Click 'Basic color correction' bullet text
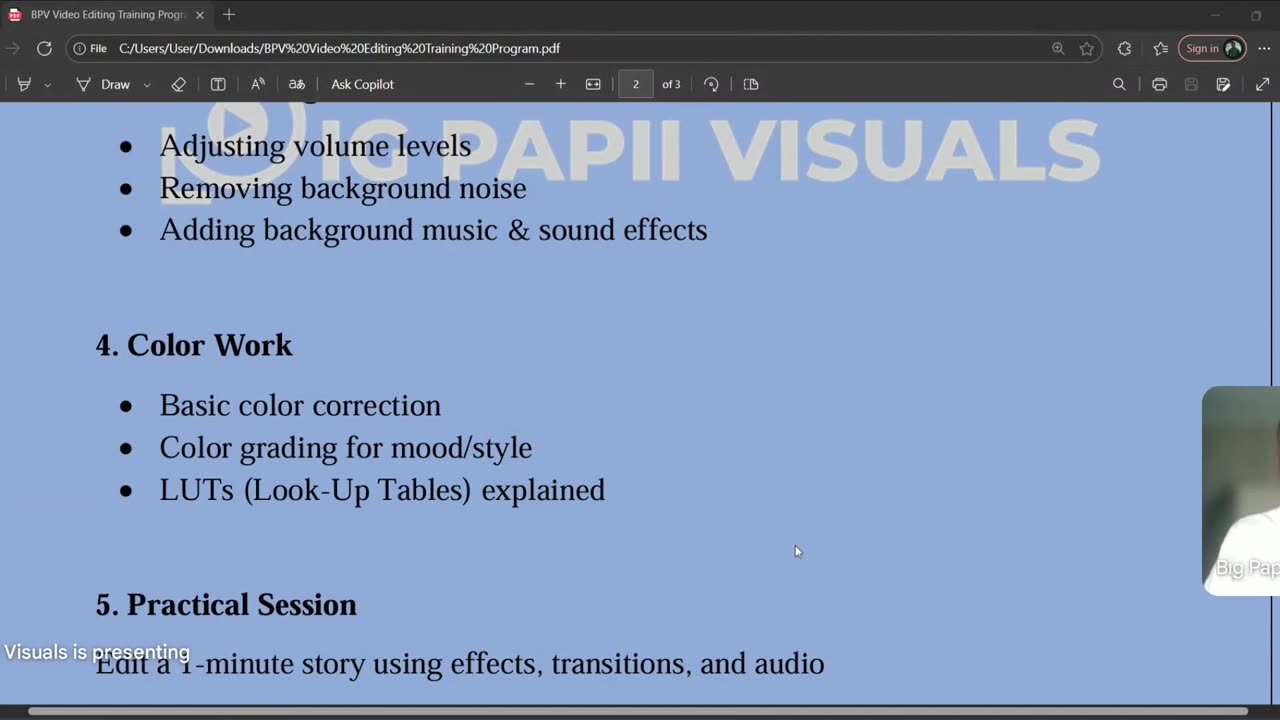1280x720 pixels. [x=300, y=405]
